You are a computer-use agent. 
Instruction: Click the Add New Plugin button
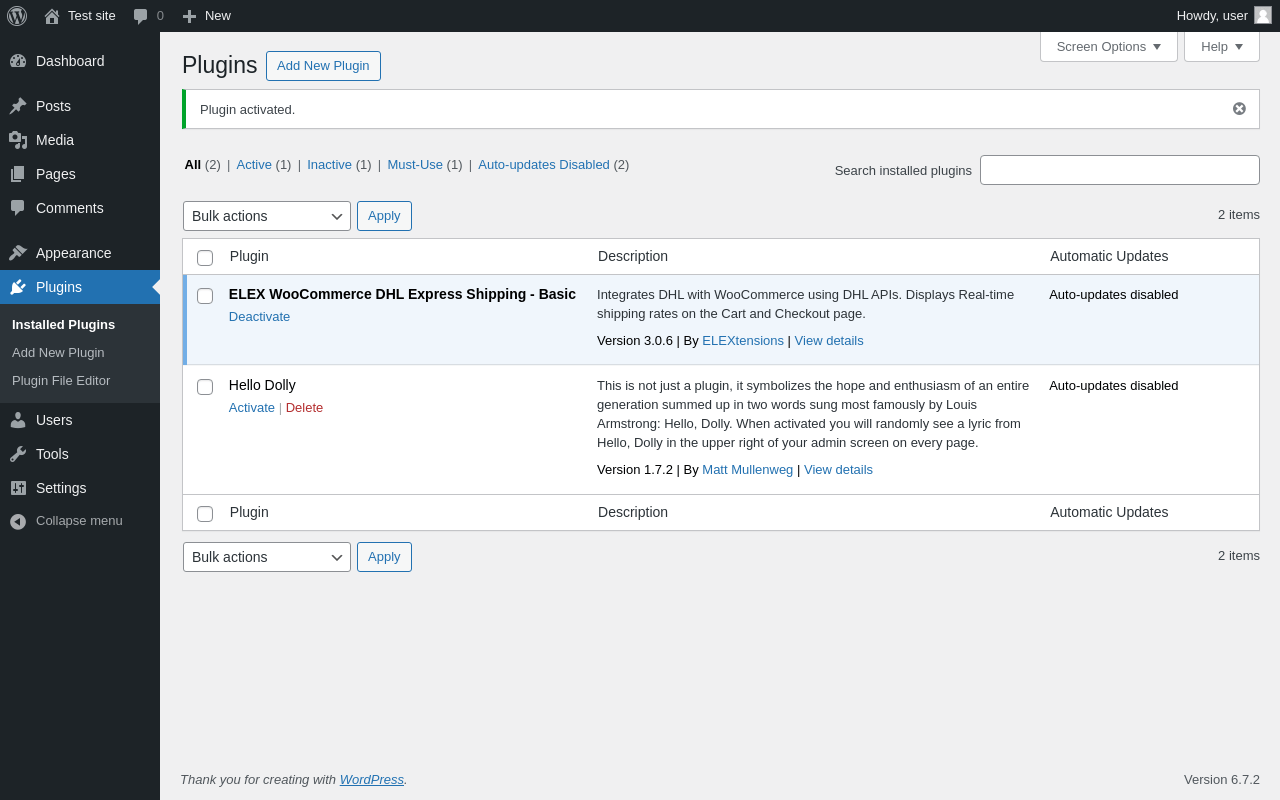[323, 66]
